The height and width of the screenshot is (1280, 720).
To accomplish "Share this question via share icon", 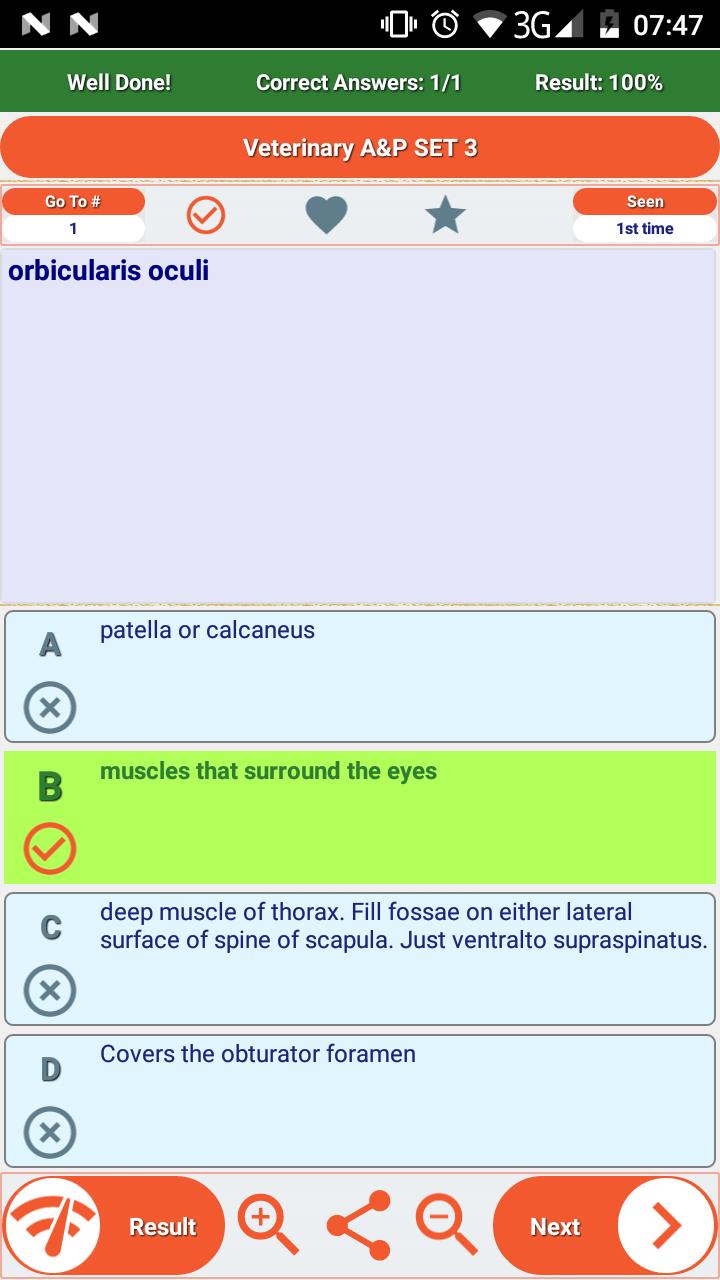I will click(x=359, y=1226).
